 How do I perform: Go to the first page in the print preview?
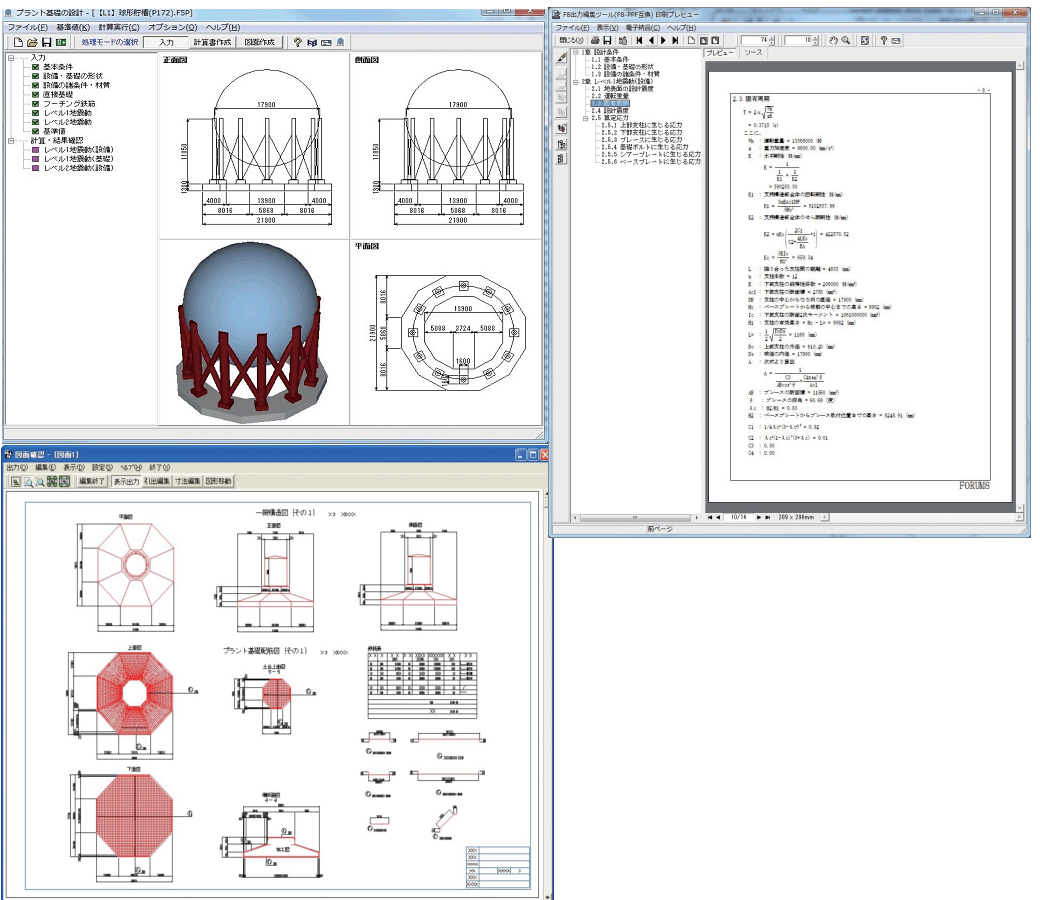(639, 40)
